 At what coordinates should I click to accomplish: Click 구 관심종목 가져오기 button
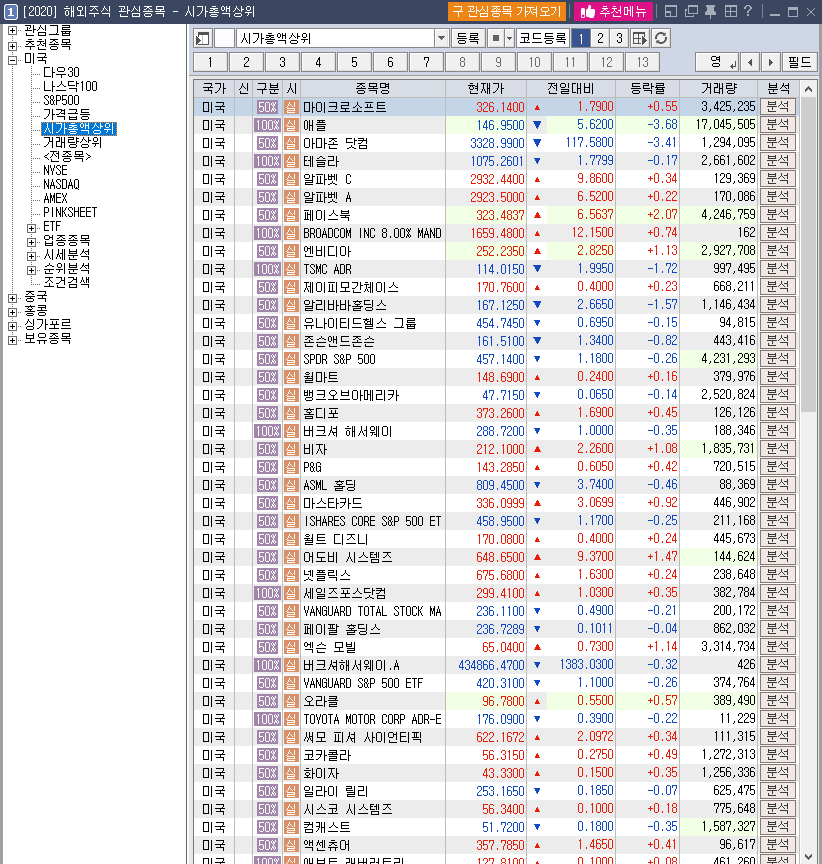(x=507, y=11)
